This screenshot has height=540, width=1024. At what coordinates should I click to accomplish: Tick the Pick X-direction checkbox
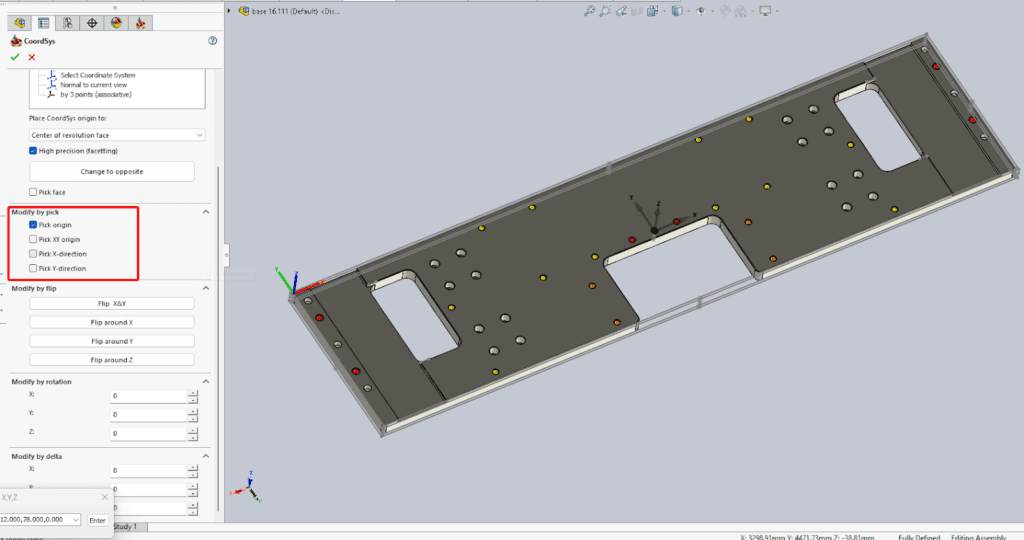[x=33, y=254]
